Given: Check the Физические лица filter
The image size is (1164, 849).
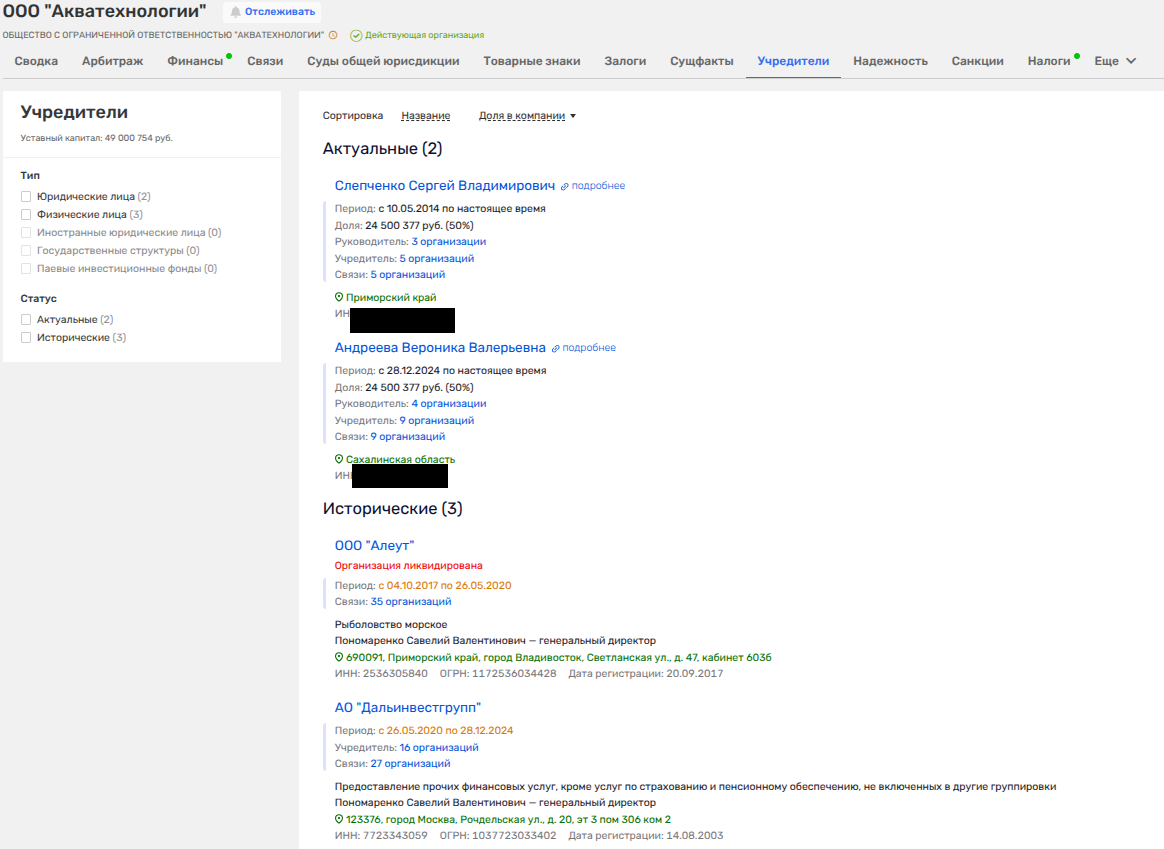Looking at the screenshot, I should (27, 214).
